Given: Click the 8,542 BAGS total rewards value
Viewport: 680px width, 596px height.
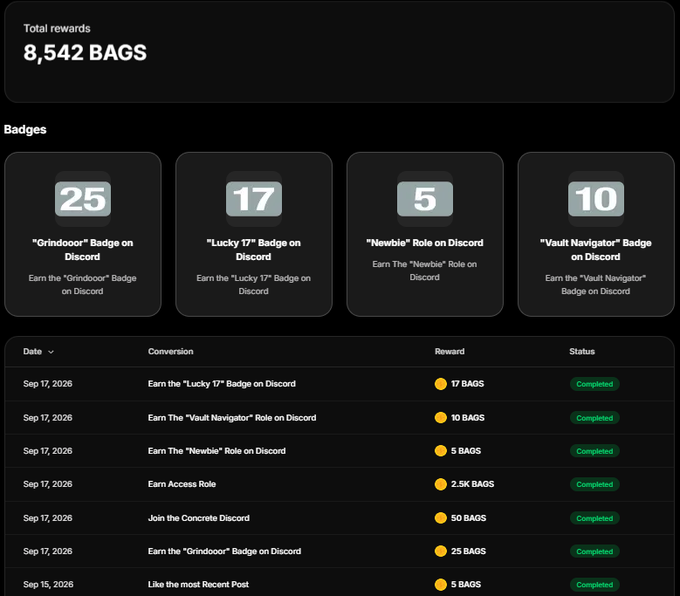Looking at the screenshot, I should pyautogui.click(x=85, y=53).
